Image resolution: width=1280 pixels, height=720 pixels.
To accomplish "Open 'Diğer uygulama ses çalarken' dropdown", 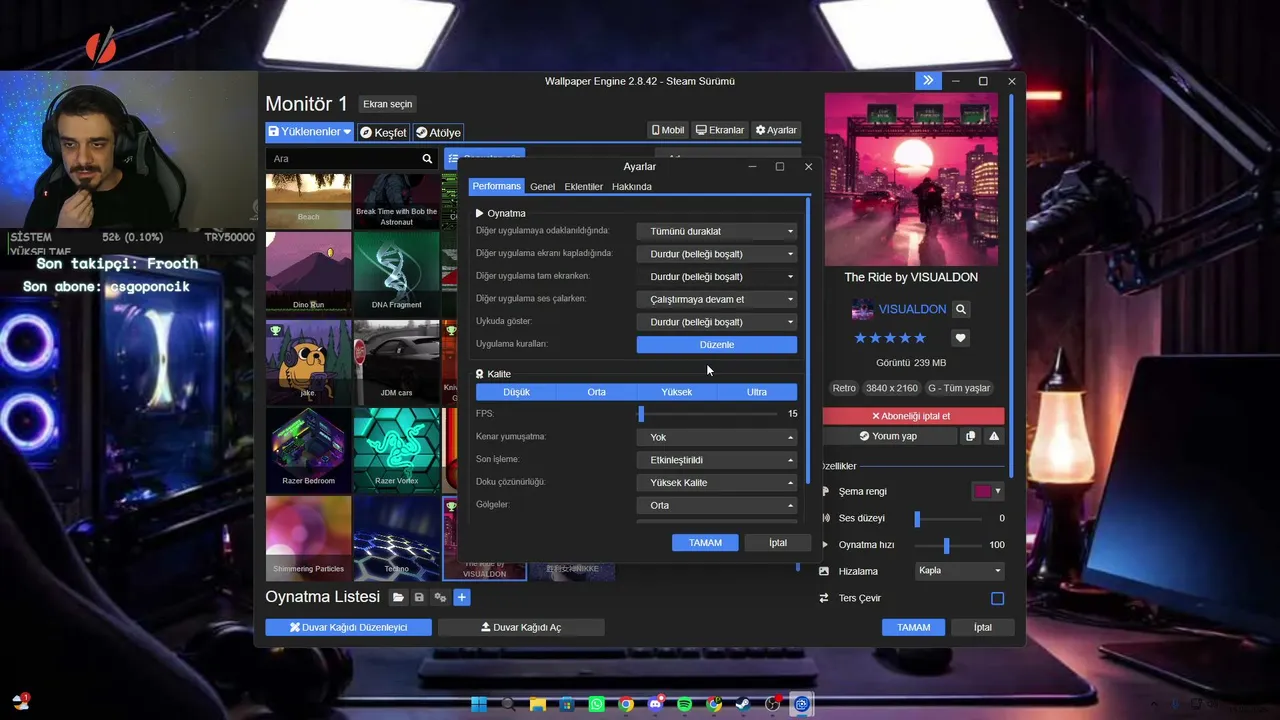I will (x=717, y=299).
